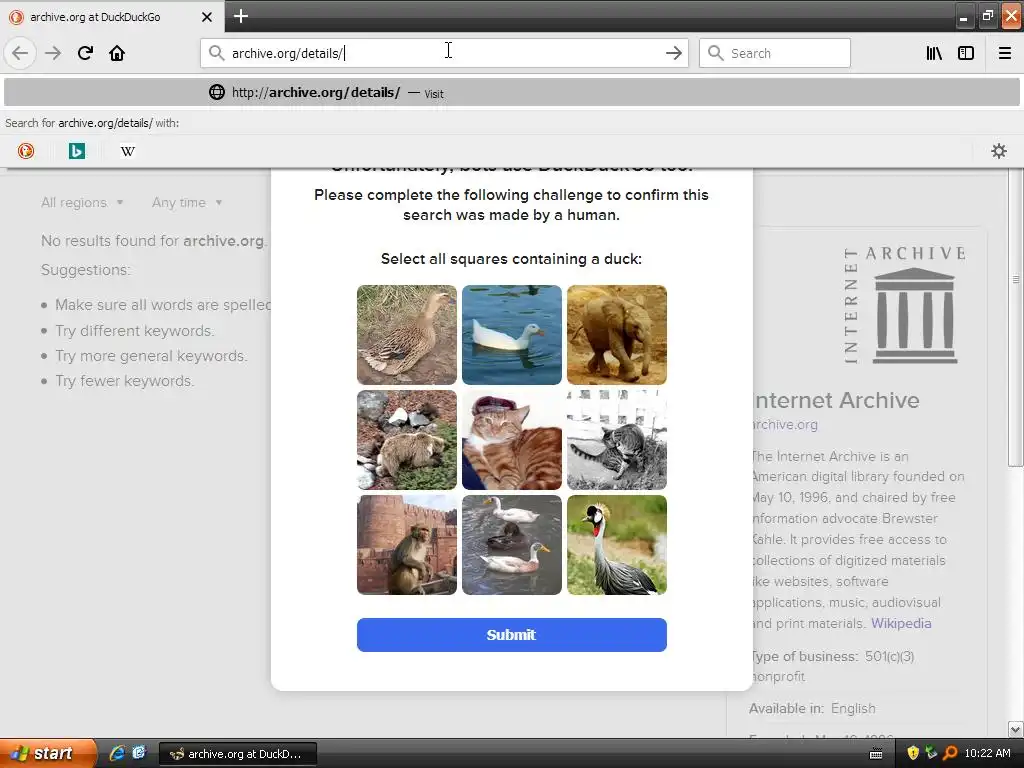Search with the Wikipedia W icon

coord(128,151)
